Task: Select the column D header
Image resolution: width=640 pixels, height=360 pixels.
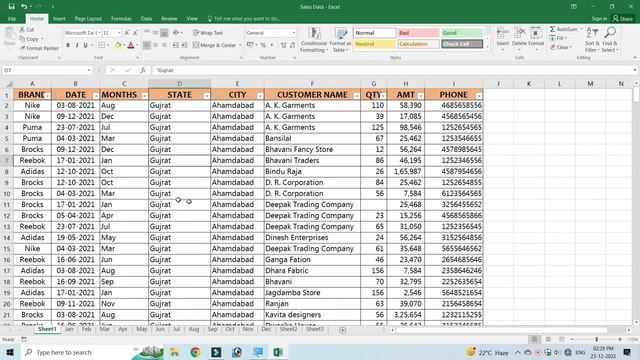Action: (180, 84)
